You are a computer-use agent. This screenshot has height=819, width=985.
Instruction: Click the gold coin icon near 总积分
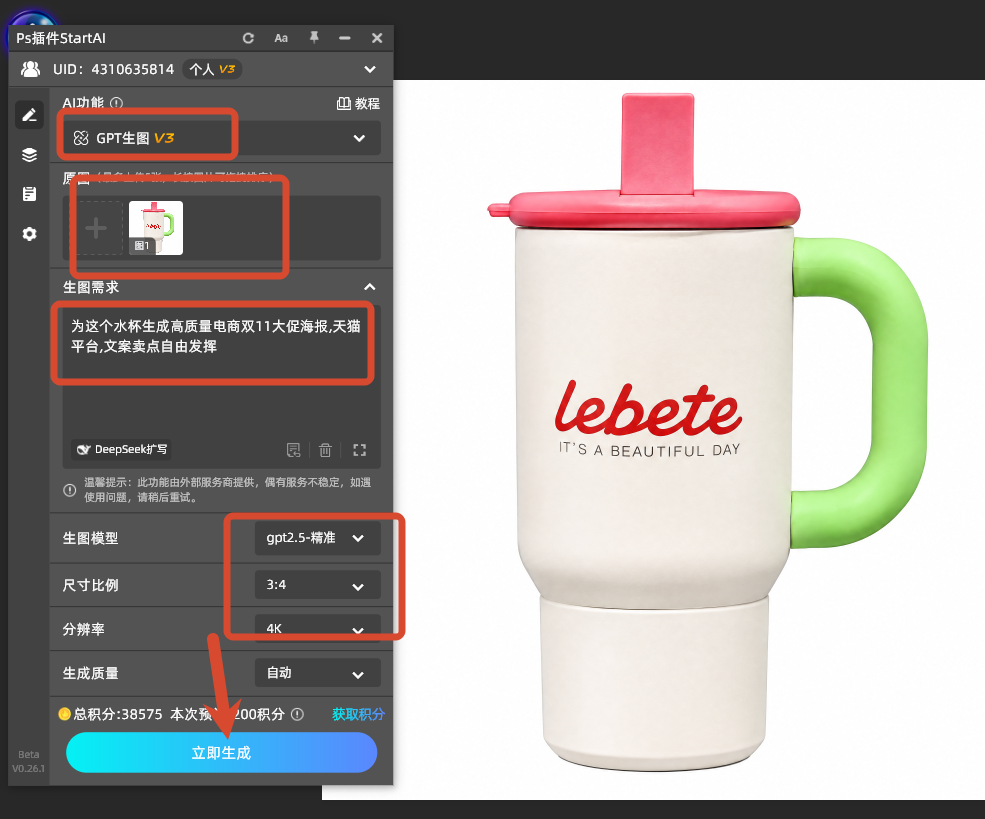pos(64,713)
